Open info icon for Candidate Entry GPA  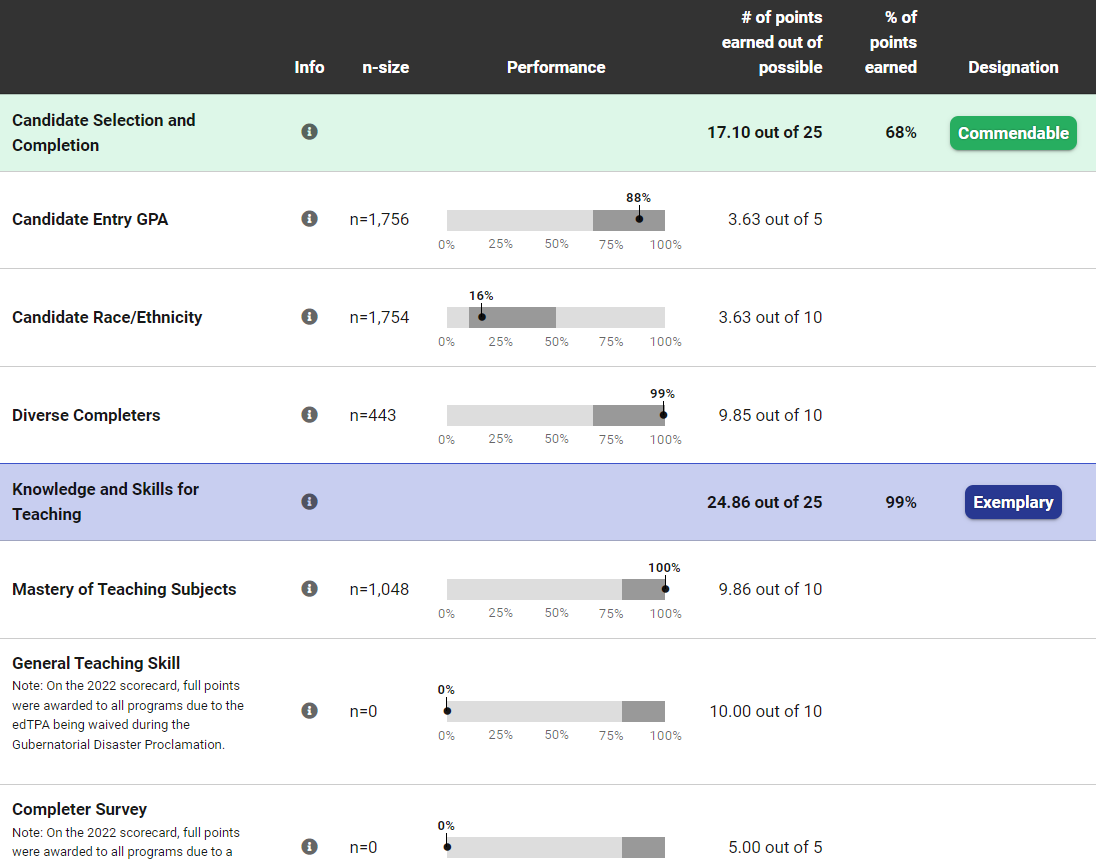pyautogui.click(x=309, y=219)
